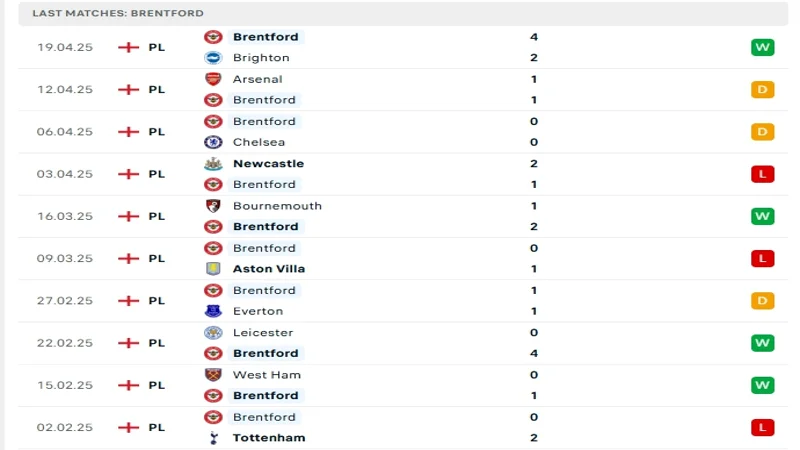Click the green W badge for Brighton match
The height and width of the screenshot is (450, 800).
pyautogui.click(x=763, y=47)
